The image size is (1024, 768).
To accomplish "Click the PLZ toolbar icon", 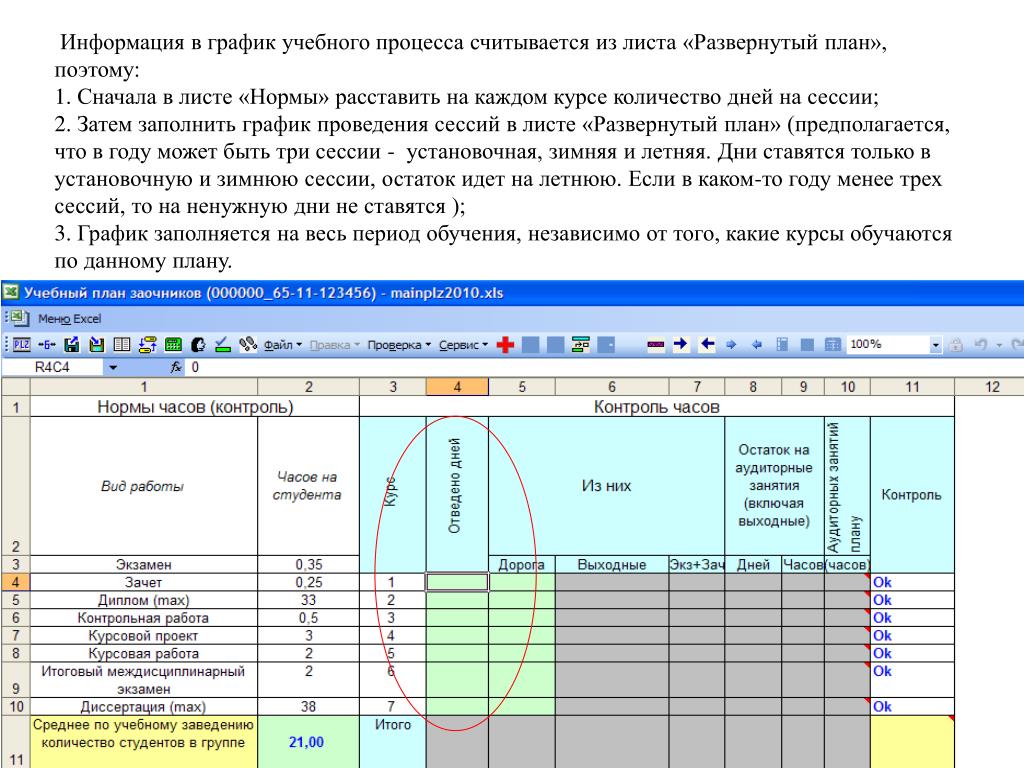I will point(22,344).
